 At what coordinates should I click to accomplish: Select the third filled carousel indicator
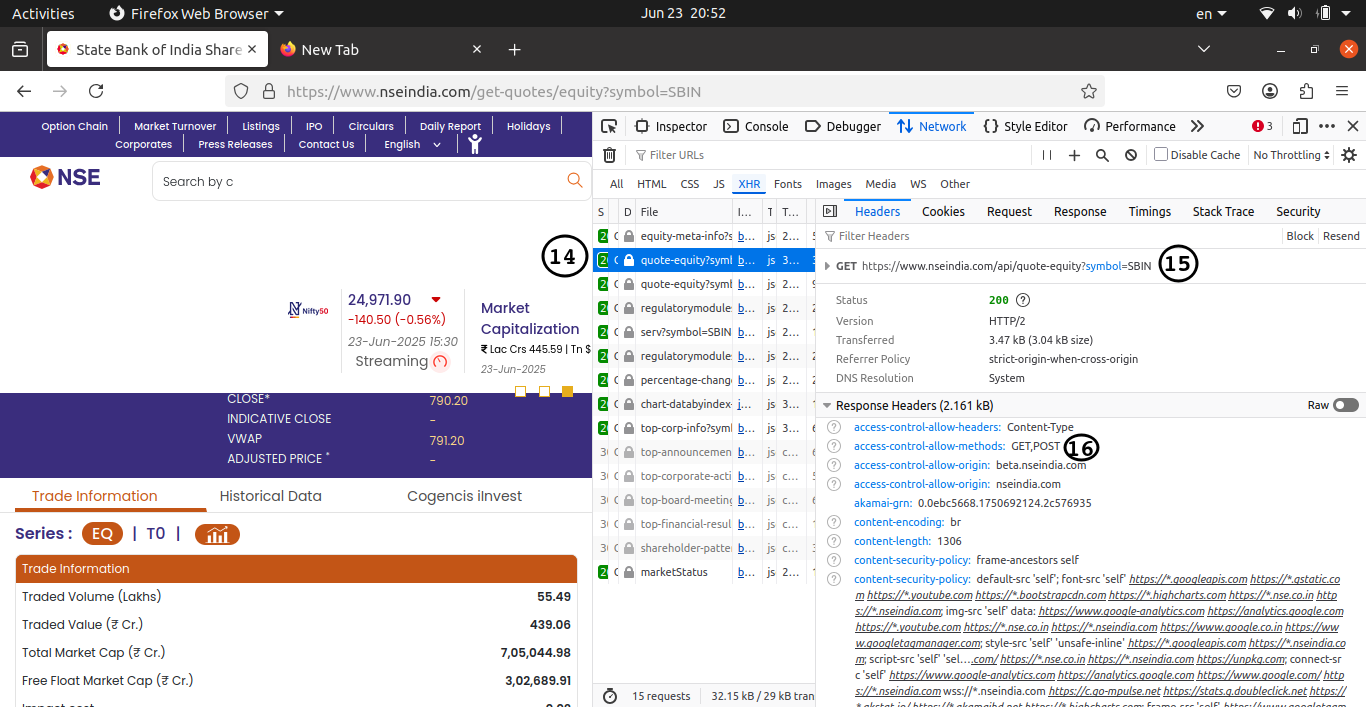point(568,391)
